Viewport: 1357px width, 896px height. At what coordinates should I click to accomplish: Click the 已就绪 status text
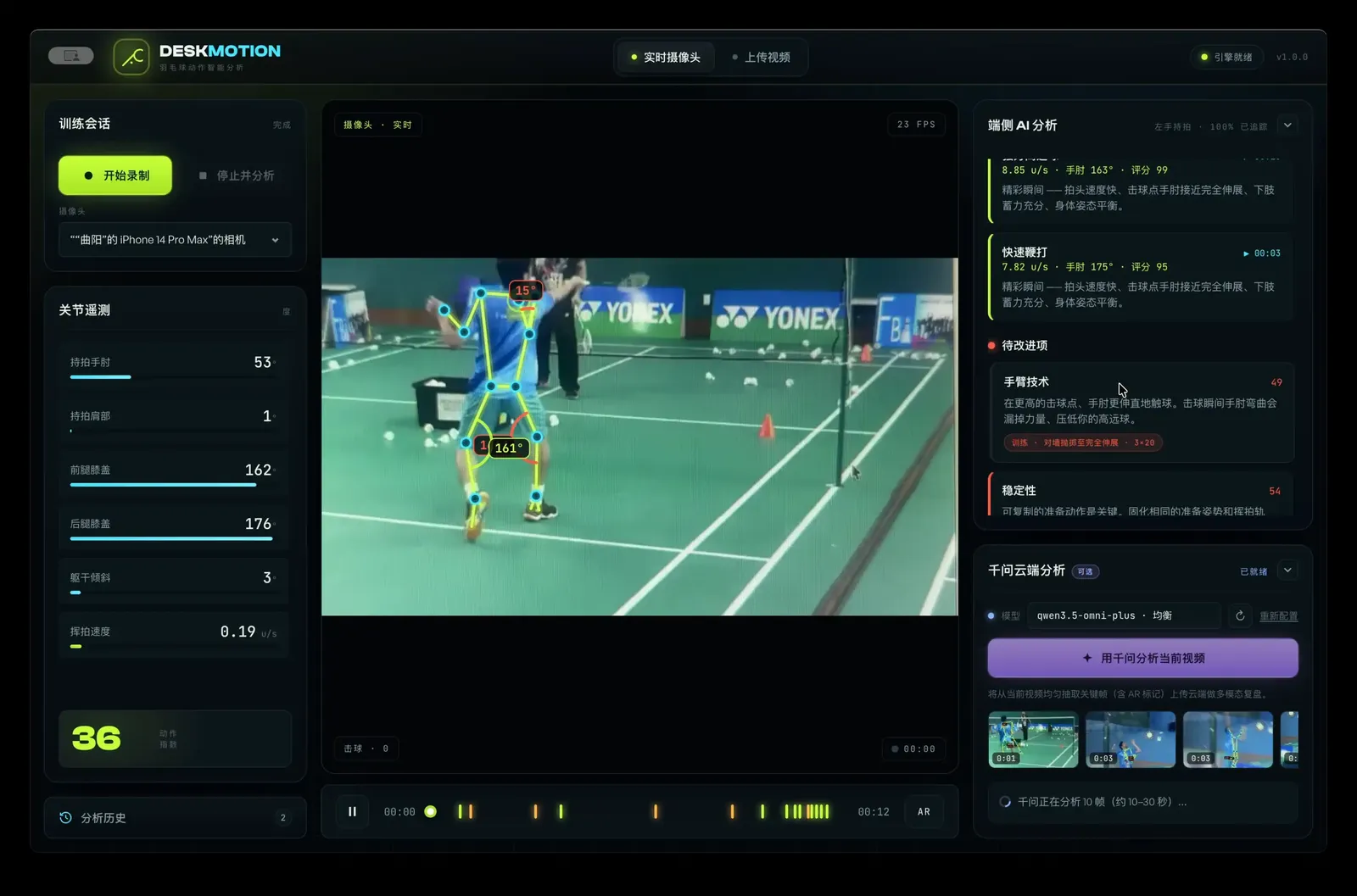pos(1254,571)
